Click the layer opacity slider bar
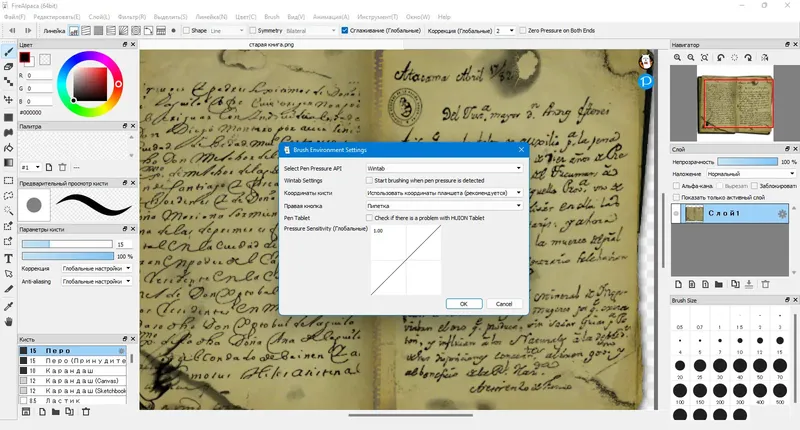 coord(747,162)
